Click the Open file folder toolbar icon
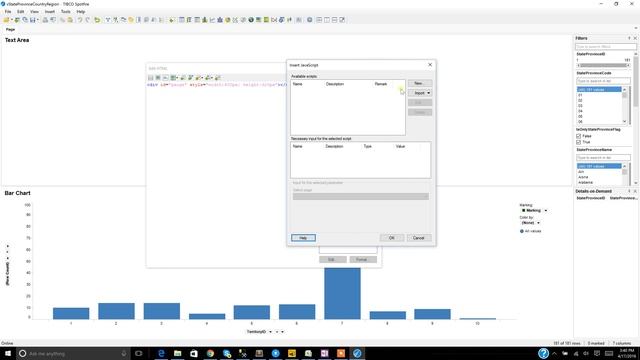This screenshot has height=360, width=640. (x=6, y=20)
